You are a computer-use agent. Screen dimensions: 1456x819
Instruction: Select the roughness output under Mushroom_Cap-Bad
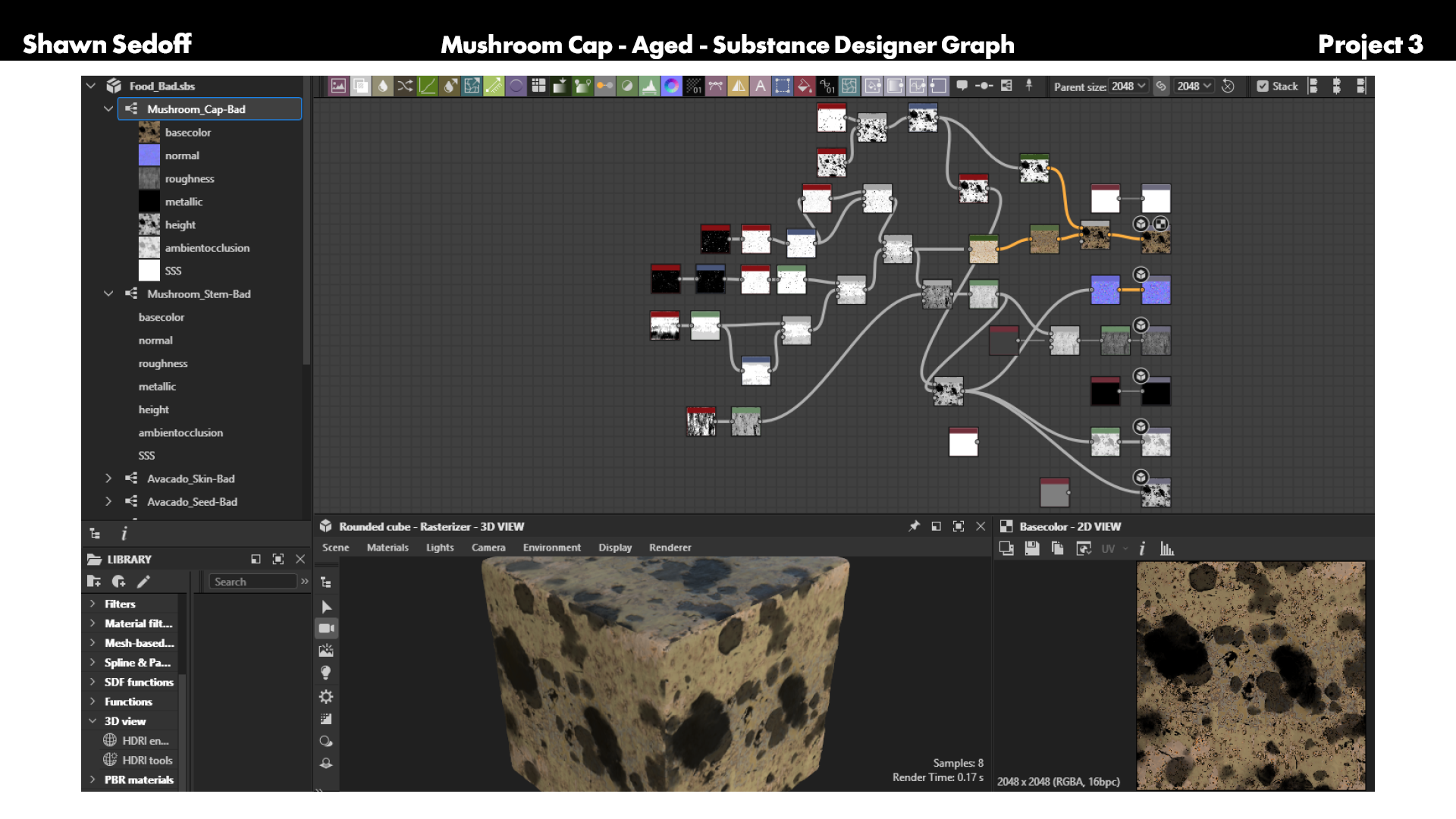pyautogui.click(x=190, y=179)
